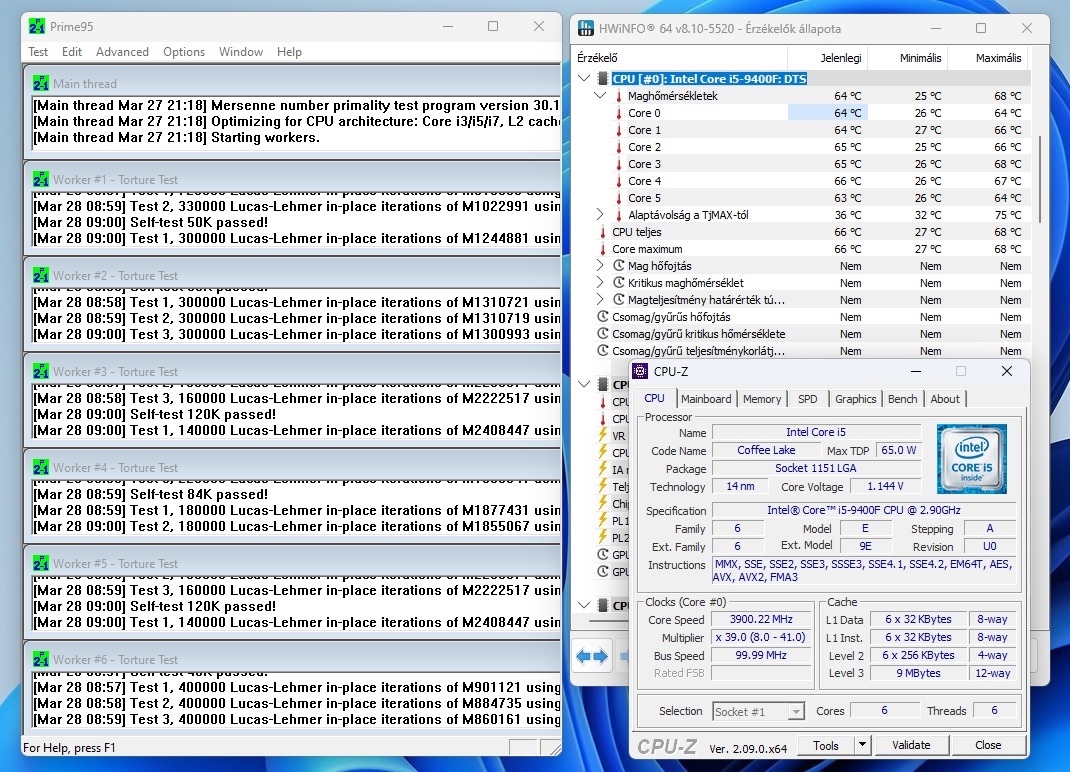
Task: Click the chip icon of CPU [#0] sensor
Action: click(x=603, y=78)
